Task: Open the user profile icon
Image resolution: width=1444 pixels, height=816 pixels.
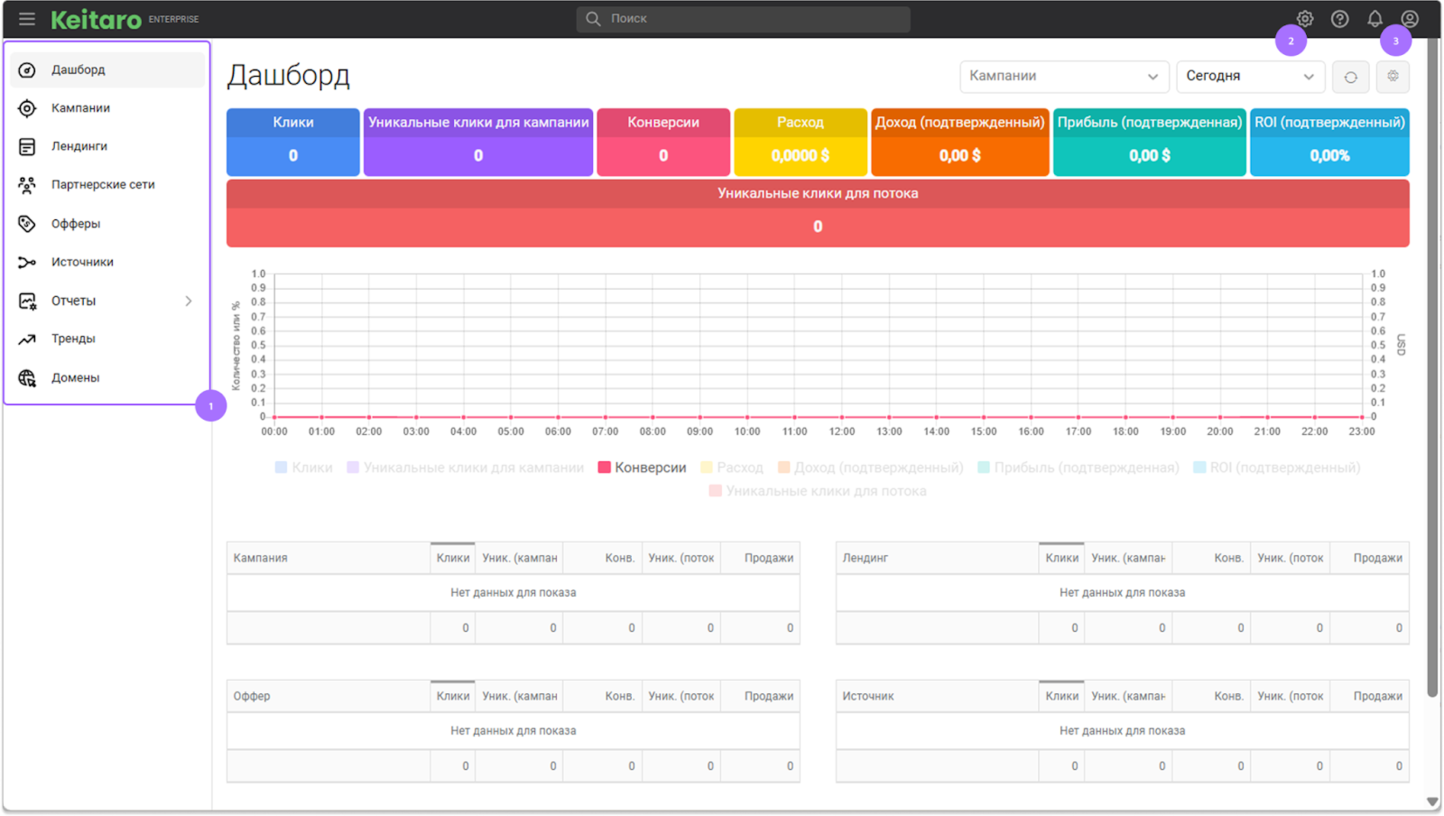Action: [x=1410, y=19]
